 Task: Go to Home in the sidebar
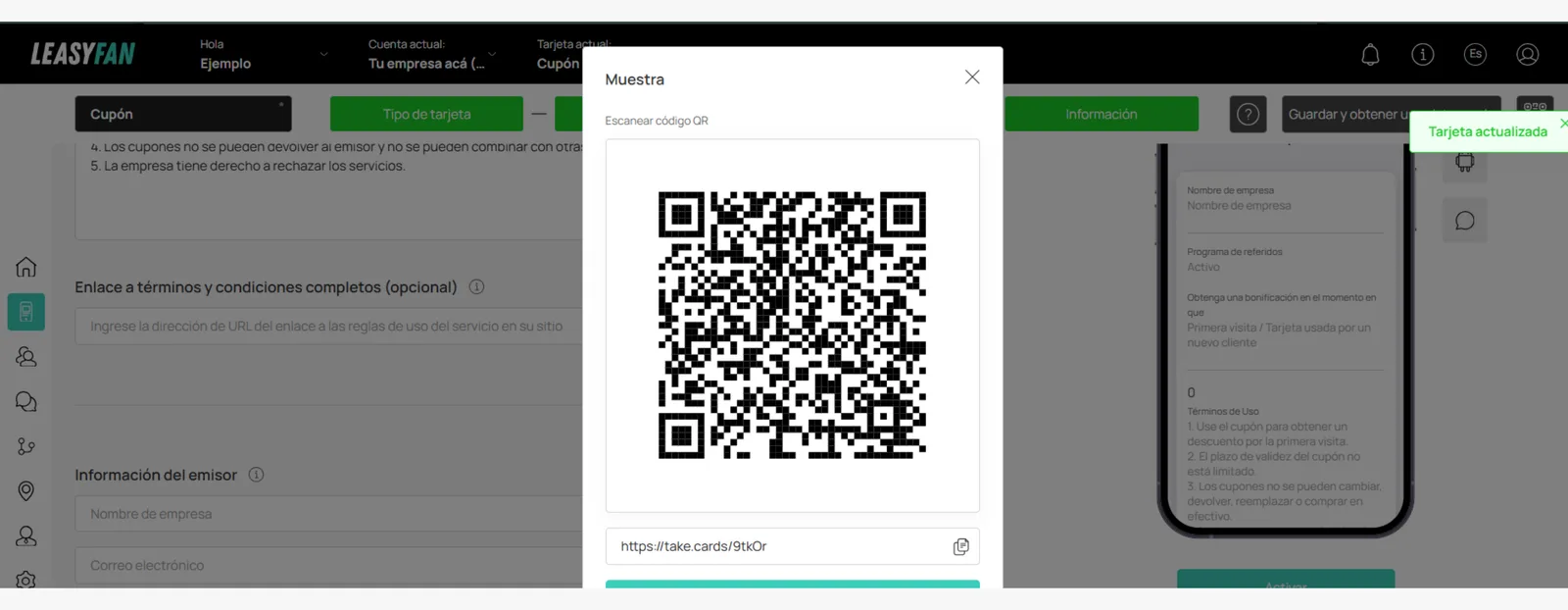[x=26, y=267]
